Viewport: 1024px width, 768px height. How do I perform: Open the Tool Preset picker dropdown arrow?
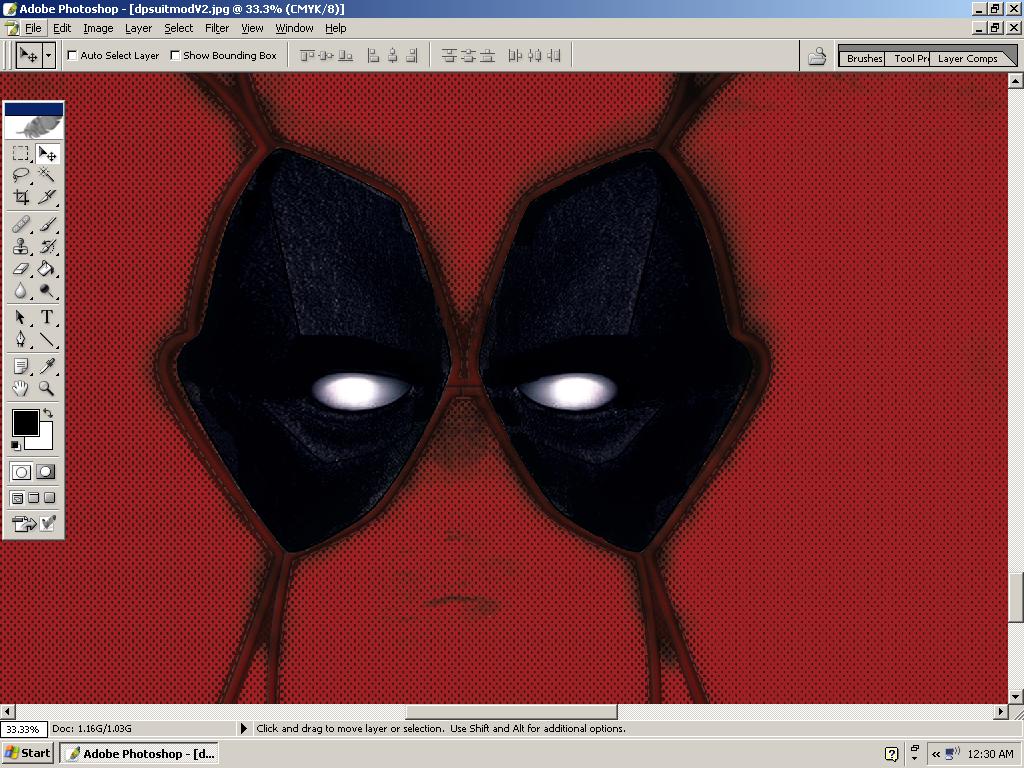(48, 56)
